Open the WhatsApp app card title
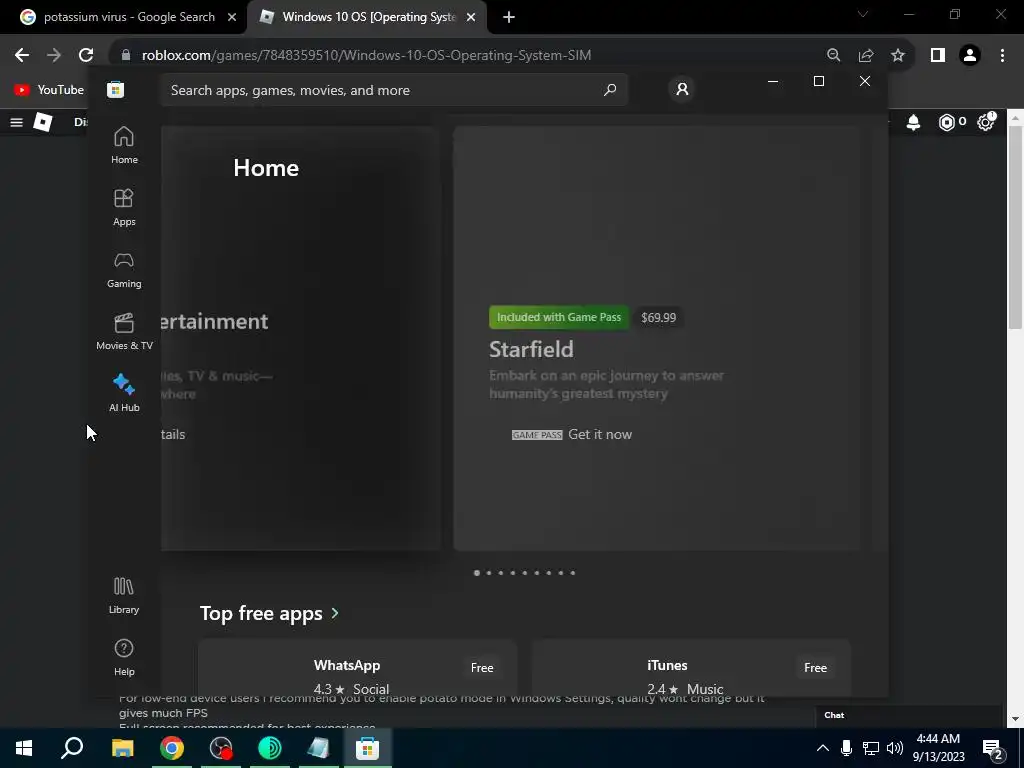 point(347,665)
